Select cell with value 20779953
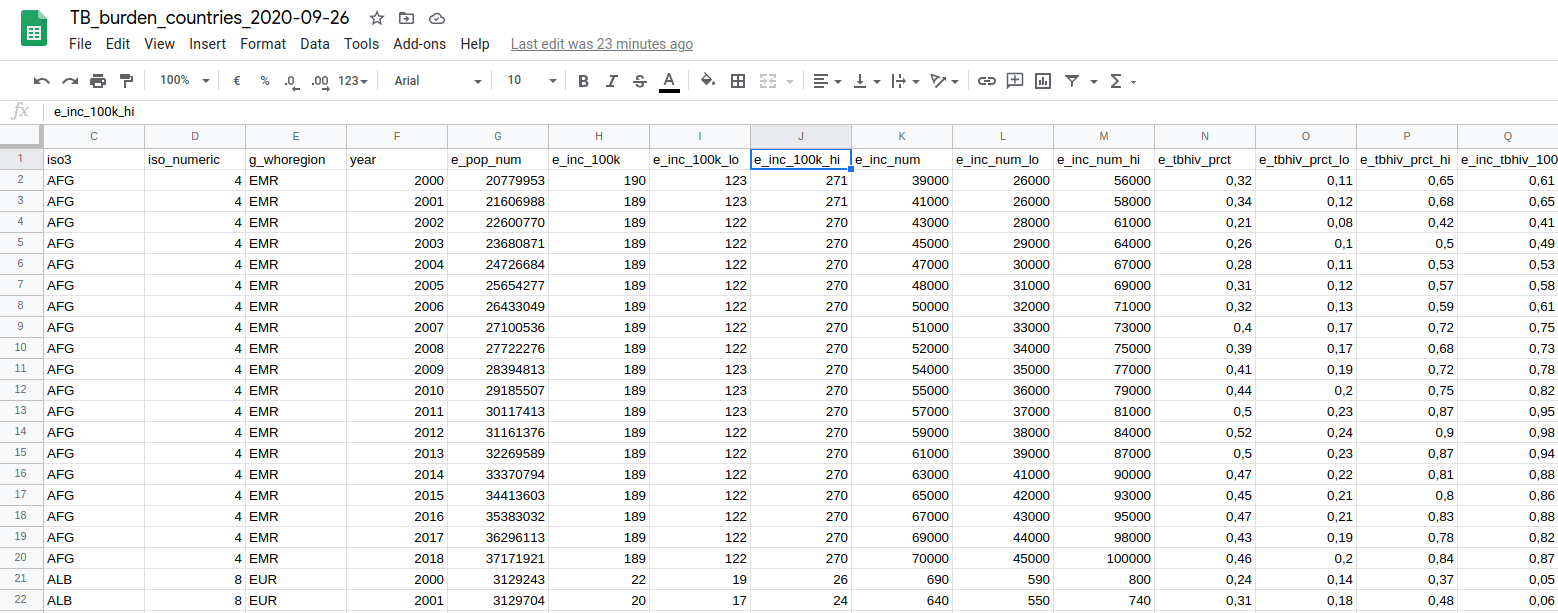 [498, 180]
